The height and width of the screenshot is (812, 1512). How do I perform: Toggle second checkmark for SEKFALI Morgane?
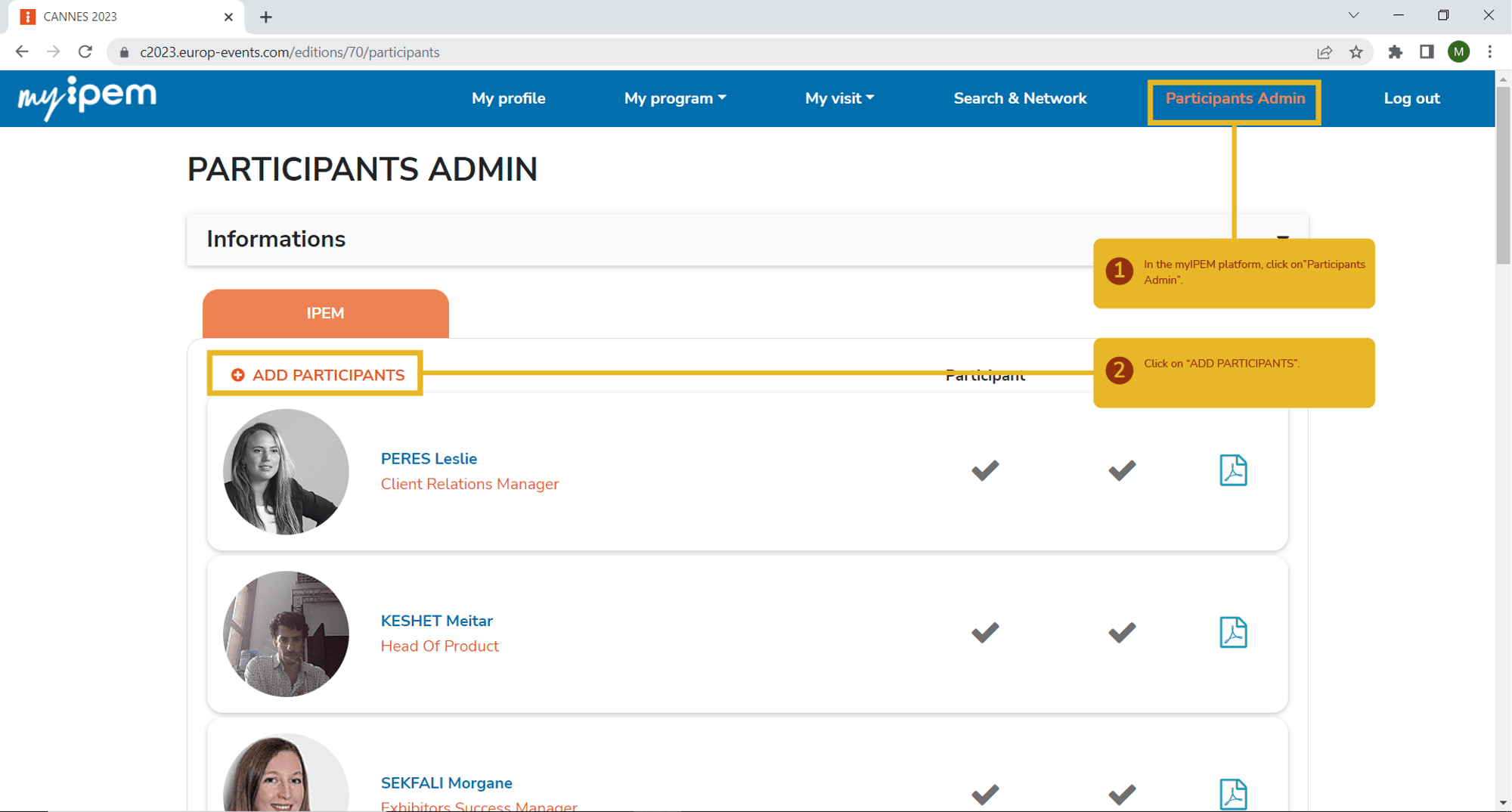pos(1122,794)
